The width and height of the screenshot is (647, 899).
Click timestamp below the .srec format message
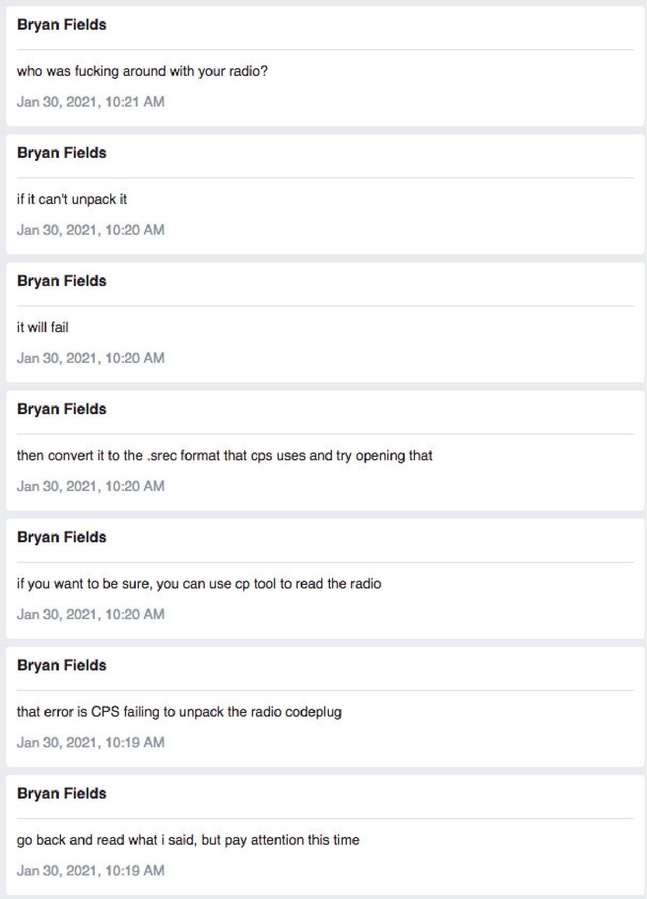[x=91, y=486]
